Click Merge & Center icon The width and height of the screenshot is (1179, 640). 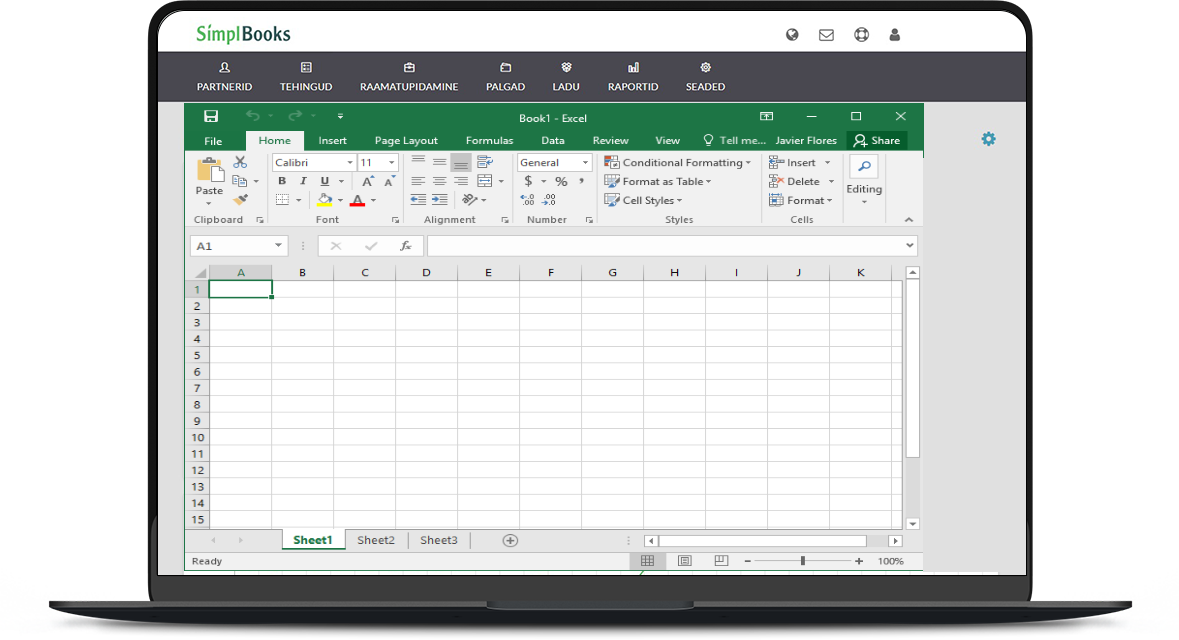[x=485, y=181]
